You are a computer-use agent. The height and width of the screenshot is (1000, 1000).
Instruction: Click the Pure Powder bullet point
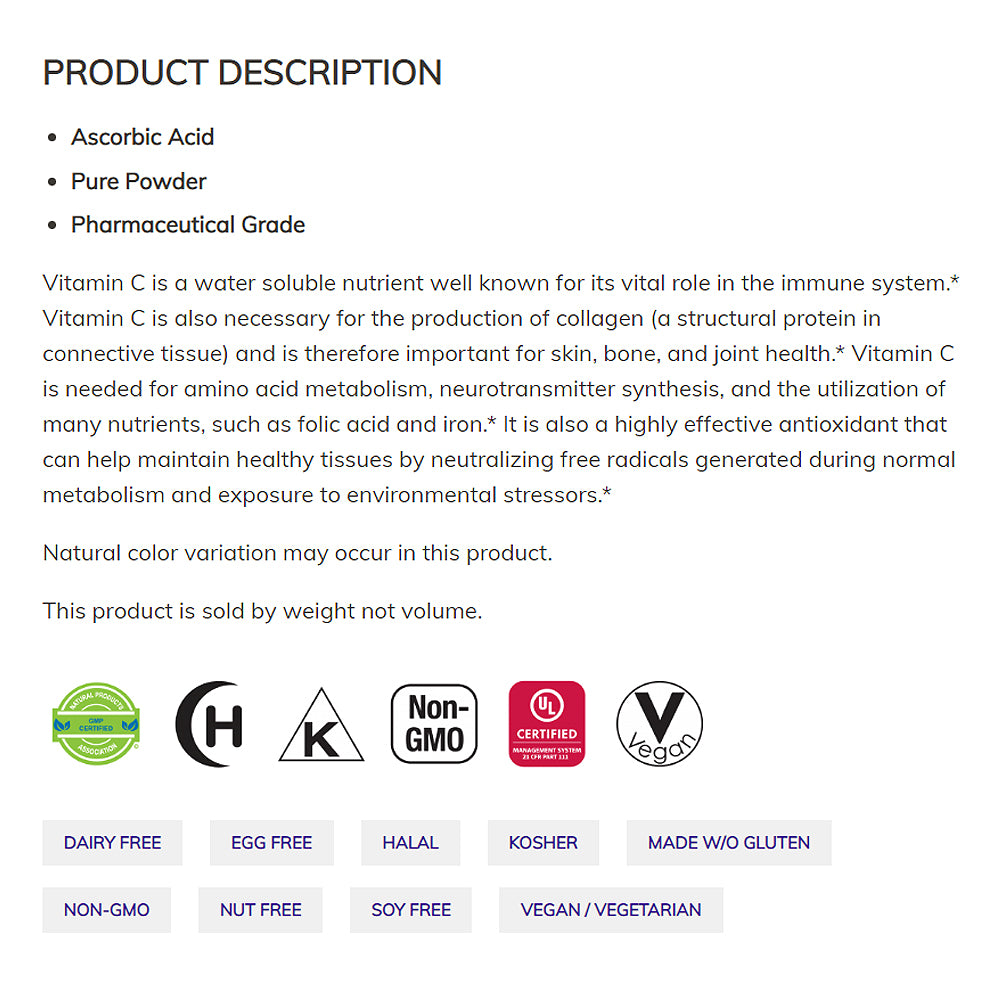(138, 181)
